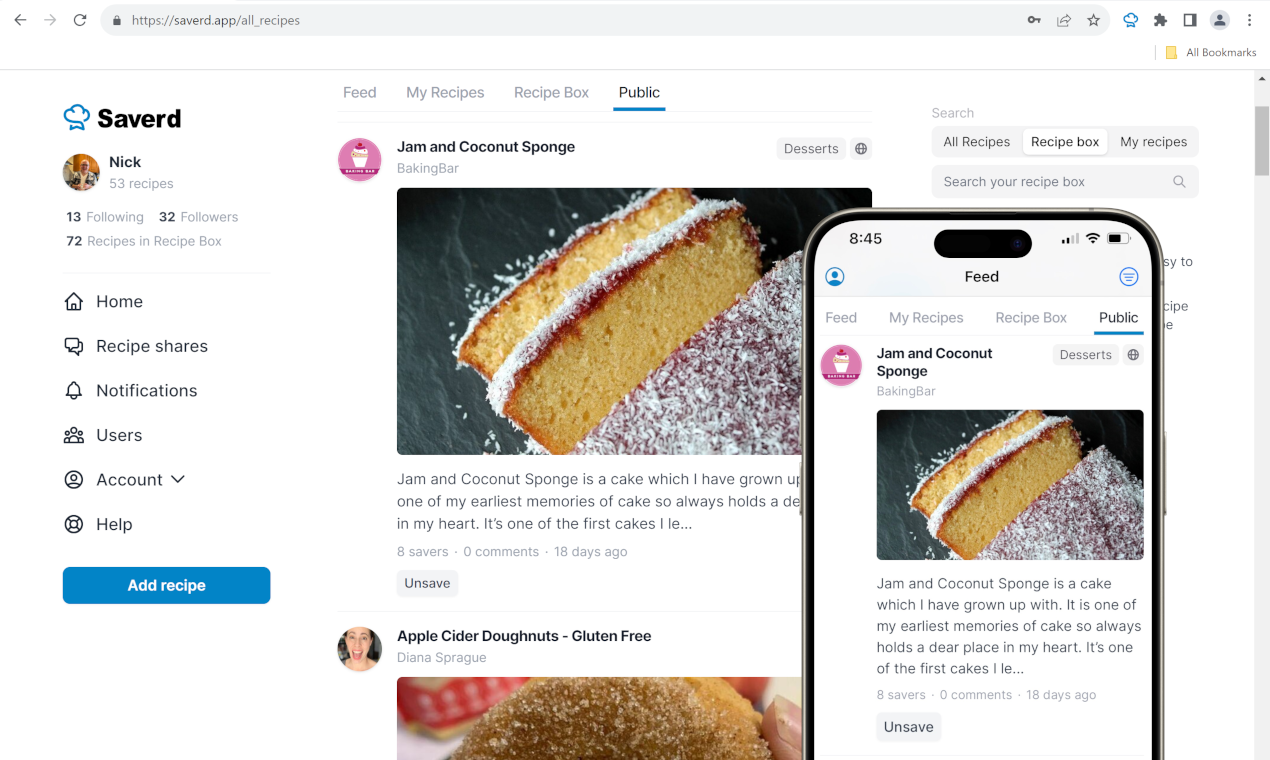Click the Recipe shares chat bubbles icon
Viewport: 1270px width, 760px height.
pos(74,346)
